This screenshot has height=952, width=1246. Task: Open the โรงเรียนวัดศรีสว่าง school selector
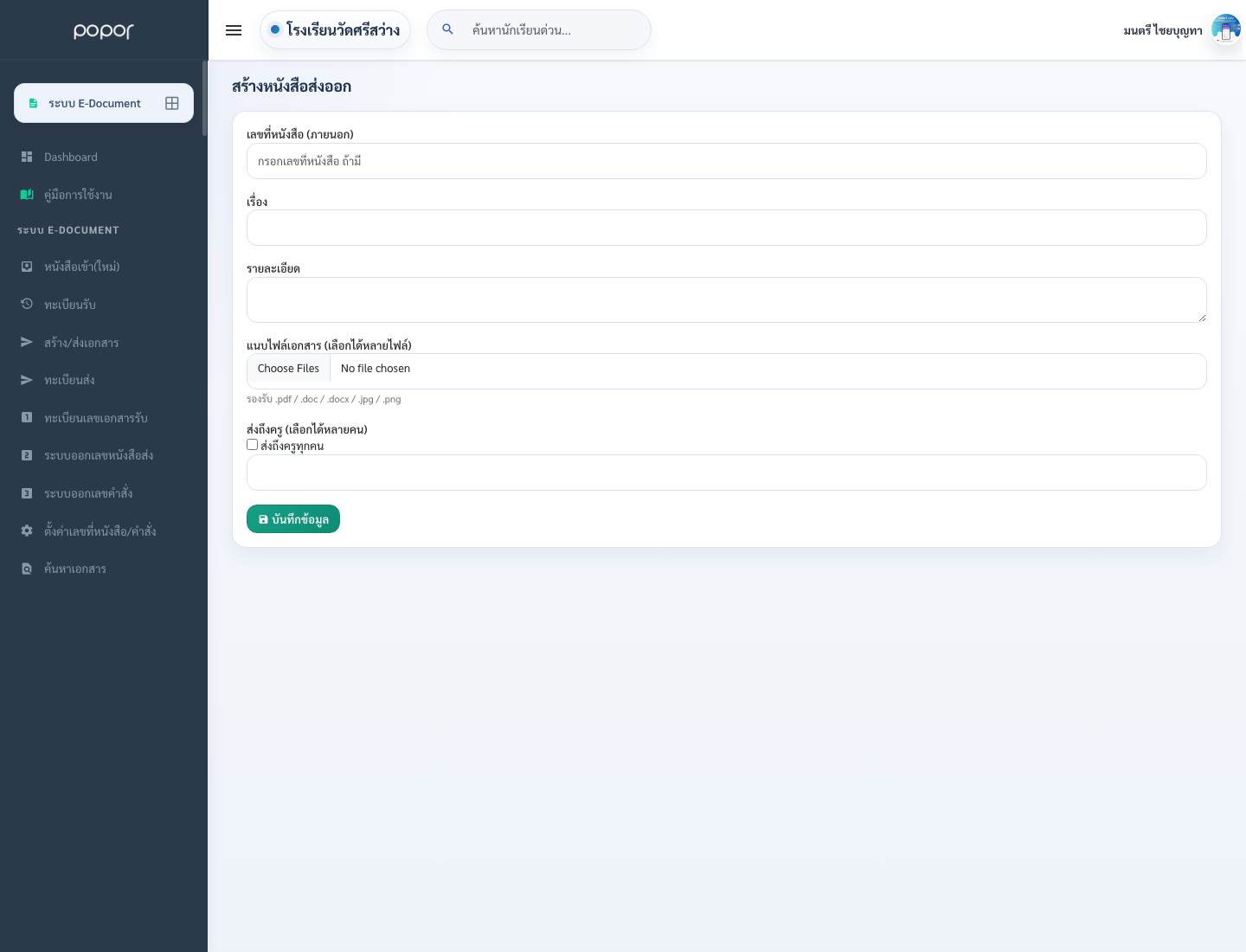pos(335,30)
